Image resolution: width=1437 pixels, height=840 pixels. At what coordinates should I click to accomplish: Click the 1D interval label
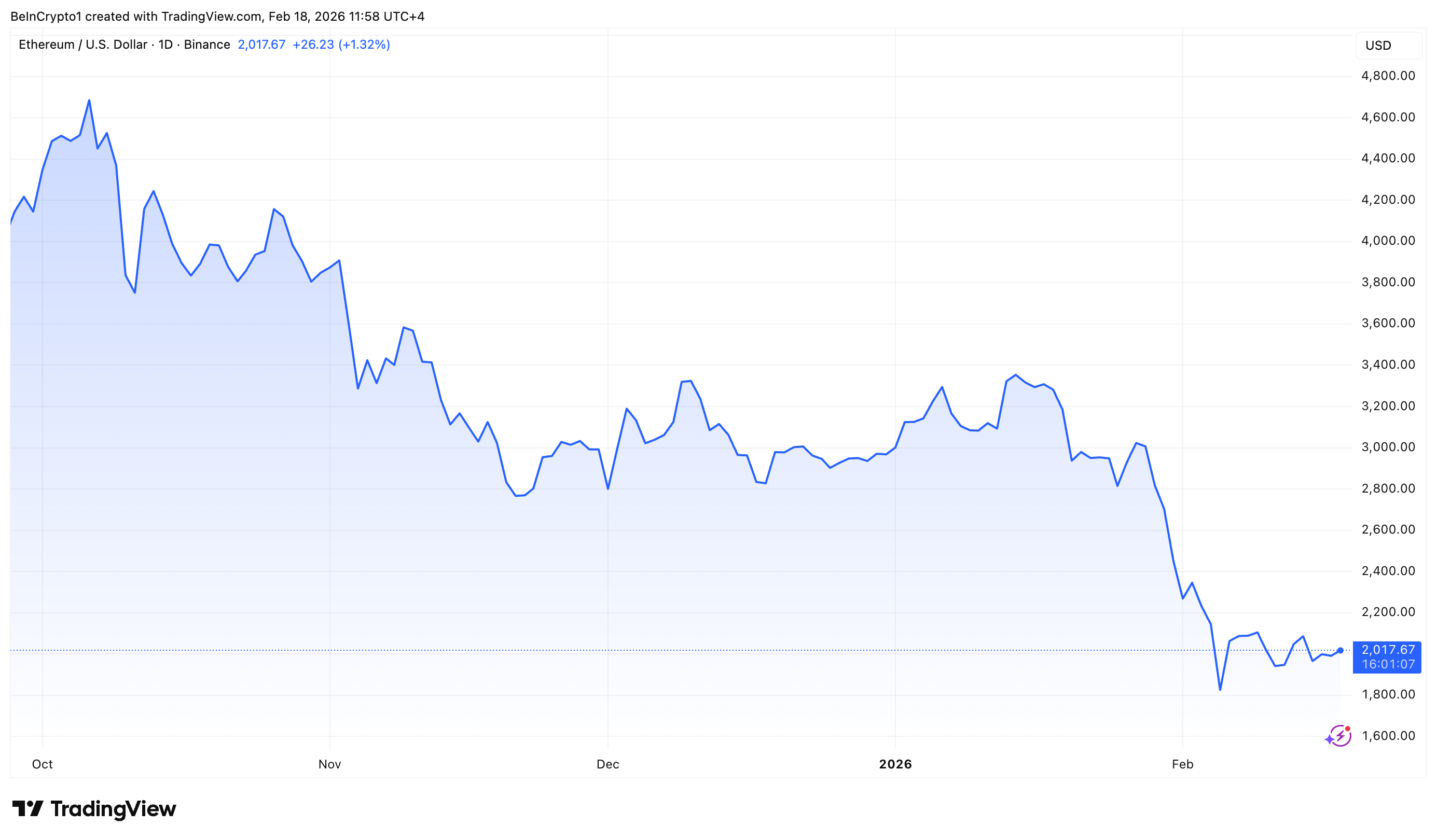coord(165,45)
